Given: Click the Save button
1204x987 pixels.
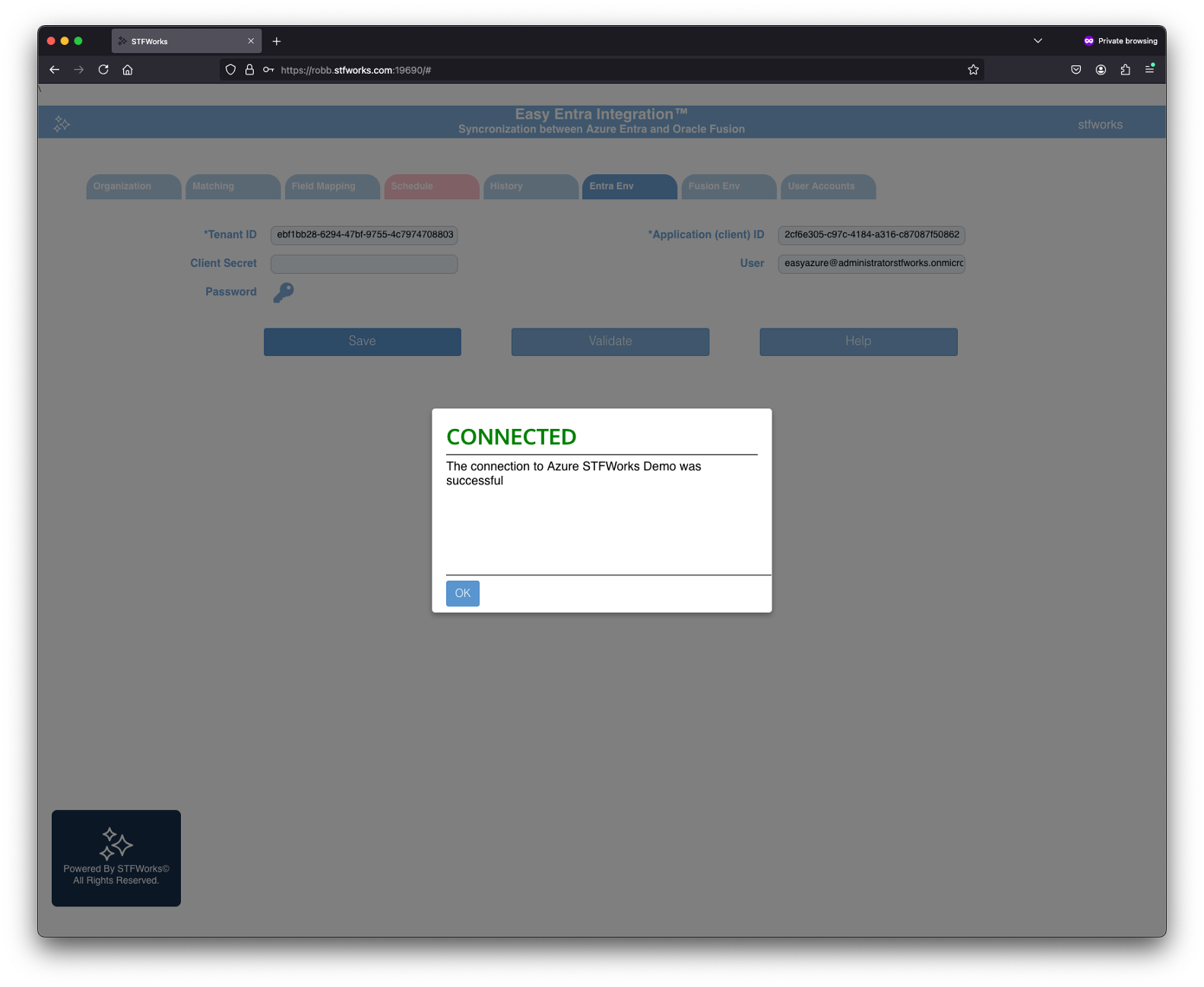Looking at the screenshot, I should click(x=362, y=341).
